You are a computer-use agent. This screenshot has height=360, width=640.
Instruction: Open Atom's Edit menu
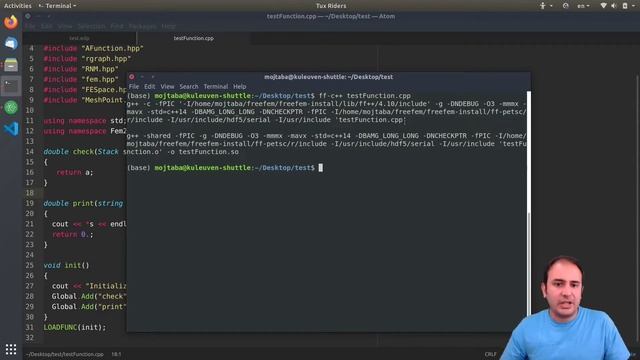[47, 26]
